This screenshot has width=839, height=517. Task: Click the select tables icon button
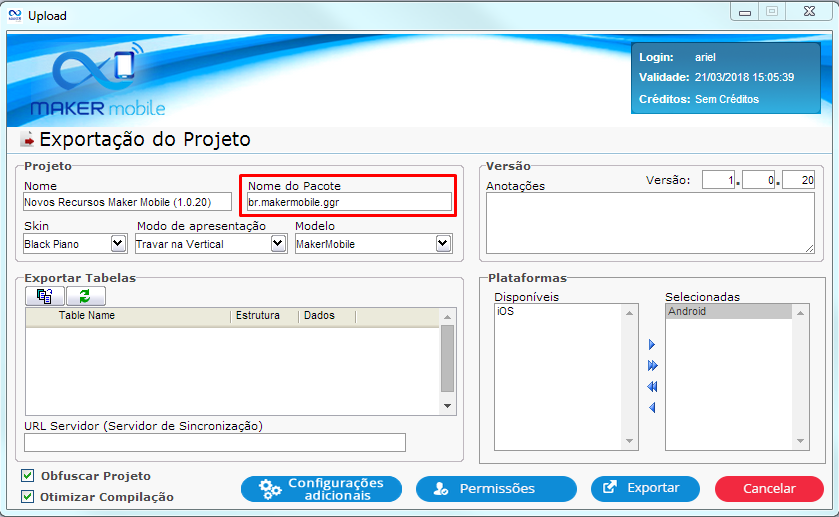coord(45,296)
